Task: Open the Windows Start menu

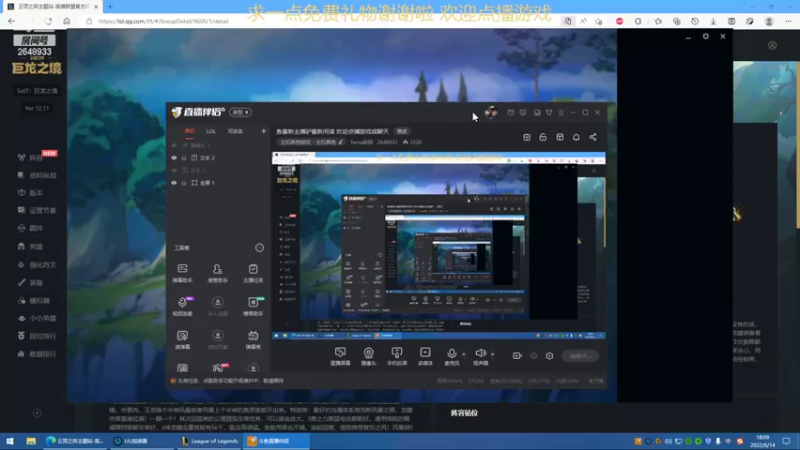Action: tap(10, 441)
